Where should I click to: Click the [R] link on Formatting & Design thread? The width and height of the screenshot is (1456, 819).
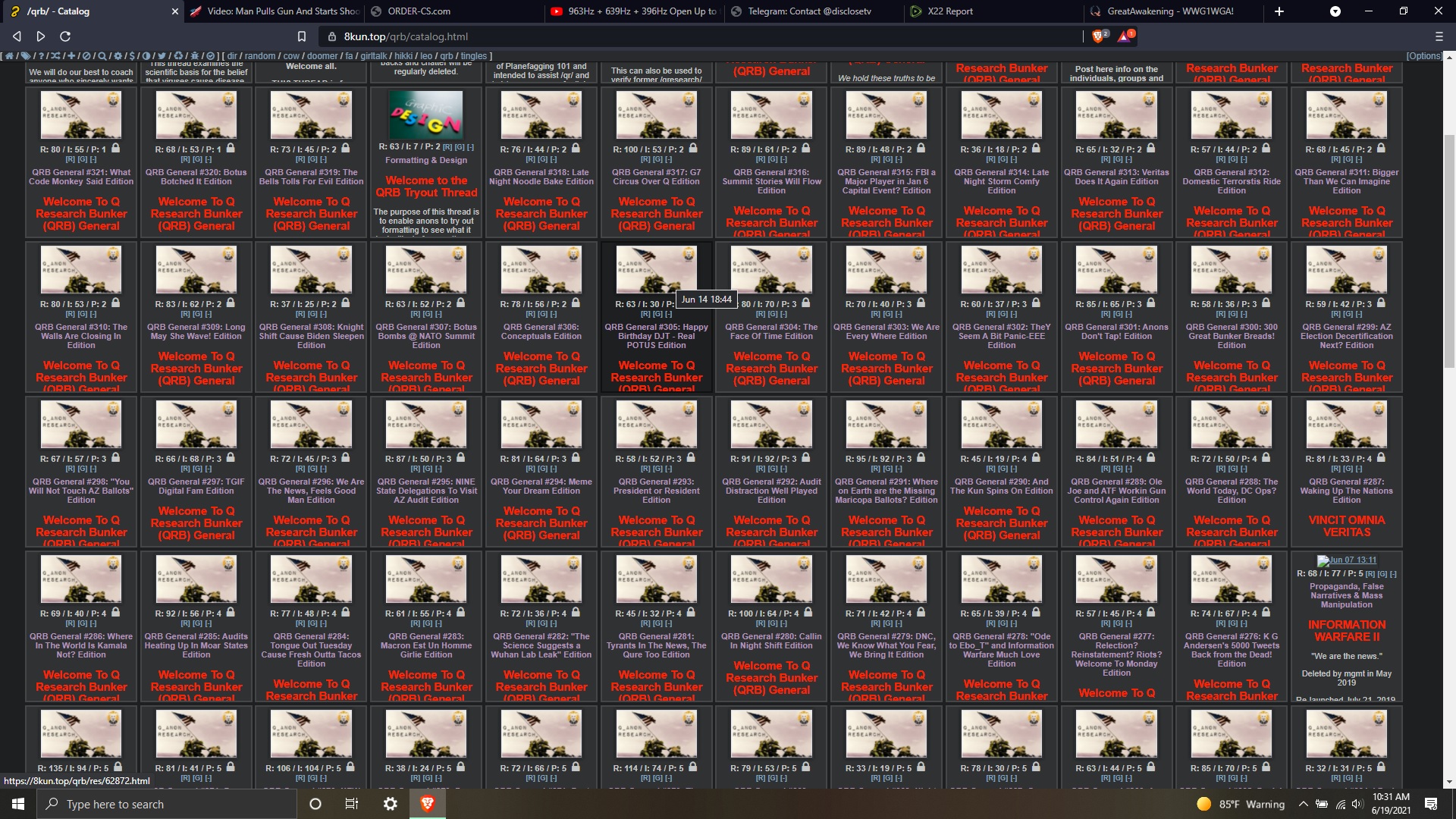point(447,147)
